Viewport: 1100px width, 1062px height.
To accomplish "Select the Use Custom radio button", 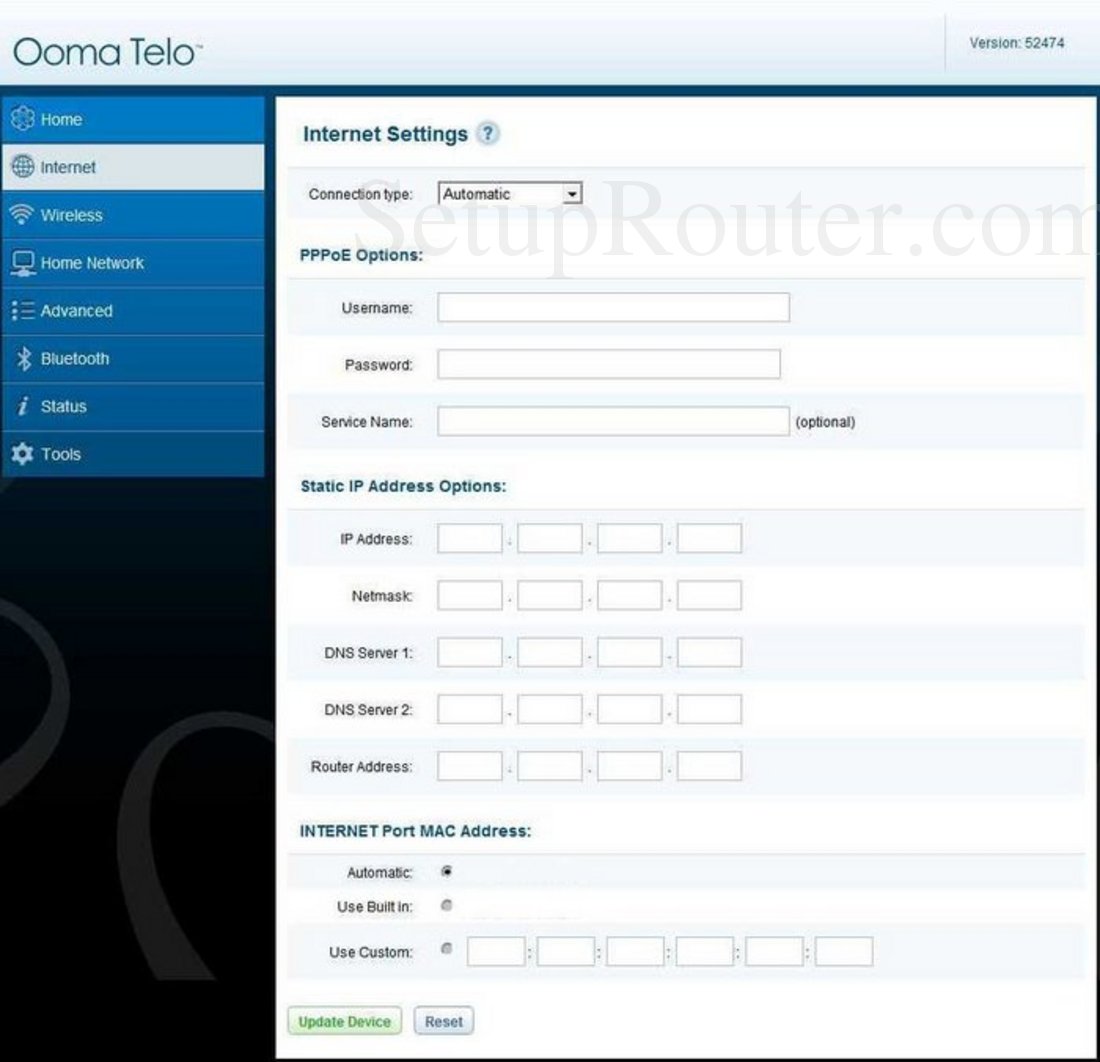I will 446,949.
